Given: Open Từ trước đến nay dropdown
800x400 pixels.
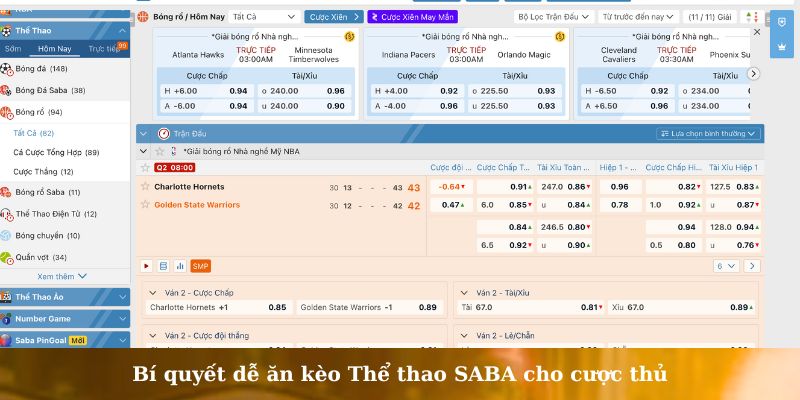Looking at the screenshot, I should coord(638,17).
